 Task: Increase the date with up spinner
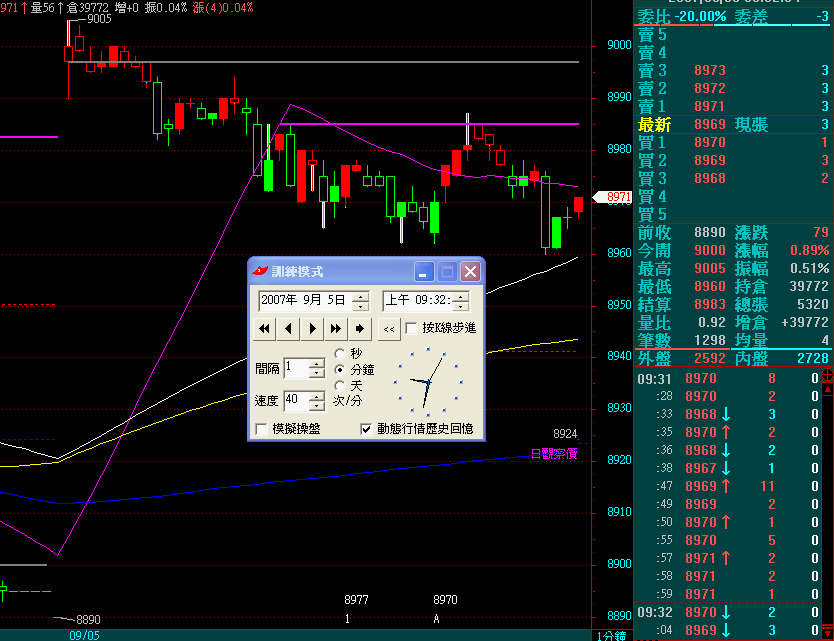[x=361, y=296]
